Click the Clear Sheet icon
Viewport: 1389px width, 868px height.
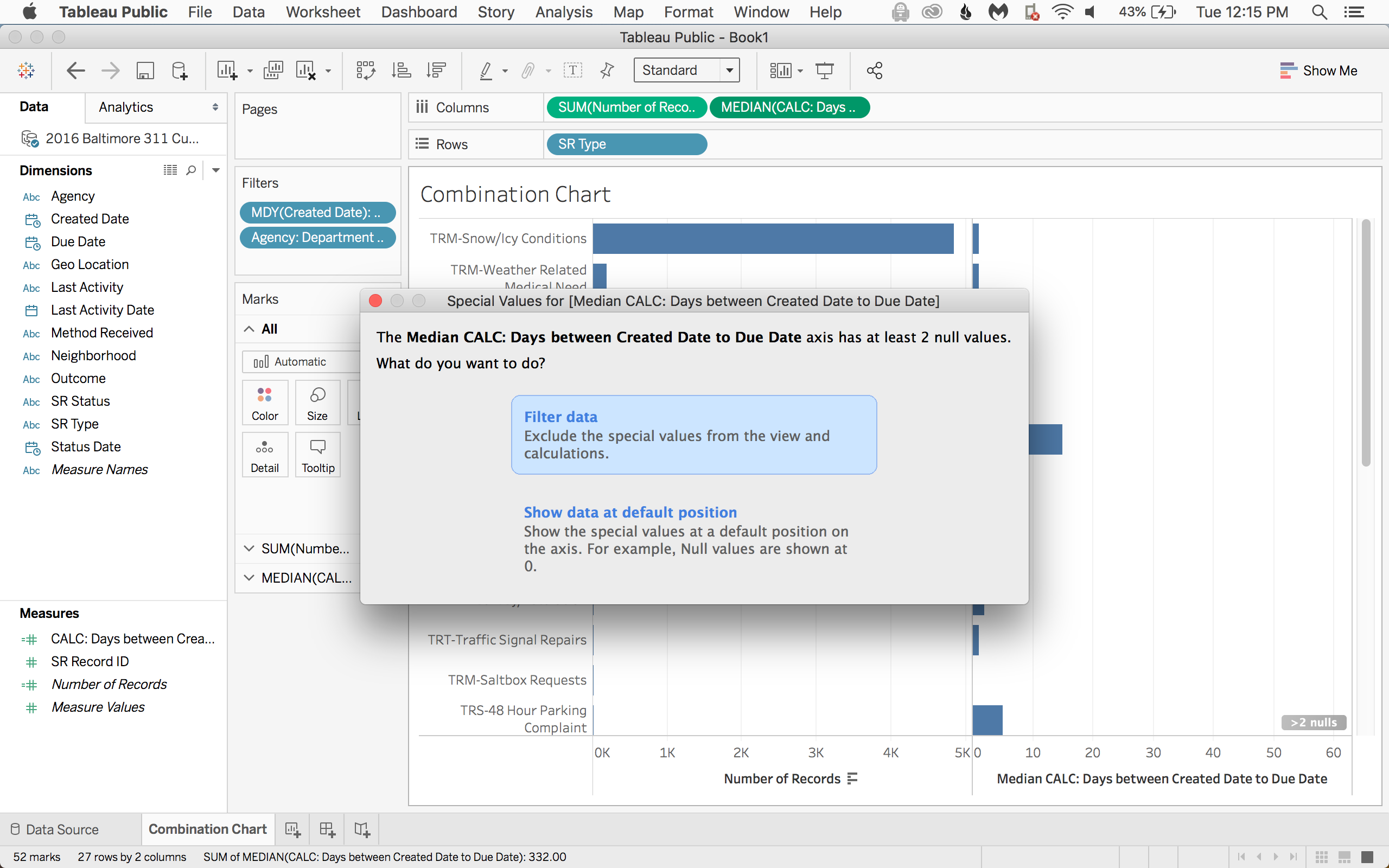click(x=306, y=71)
